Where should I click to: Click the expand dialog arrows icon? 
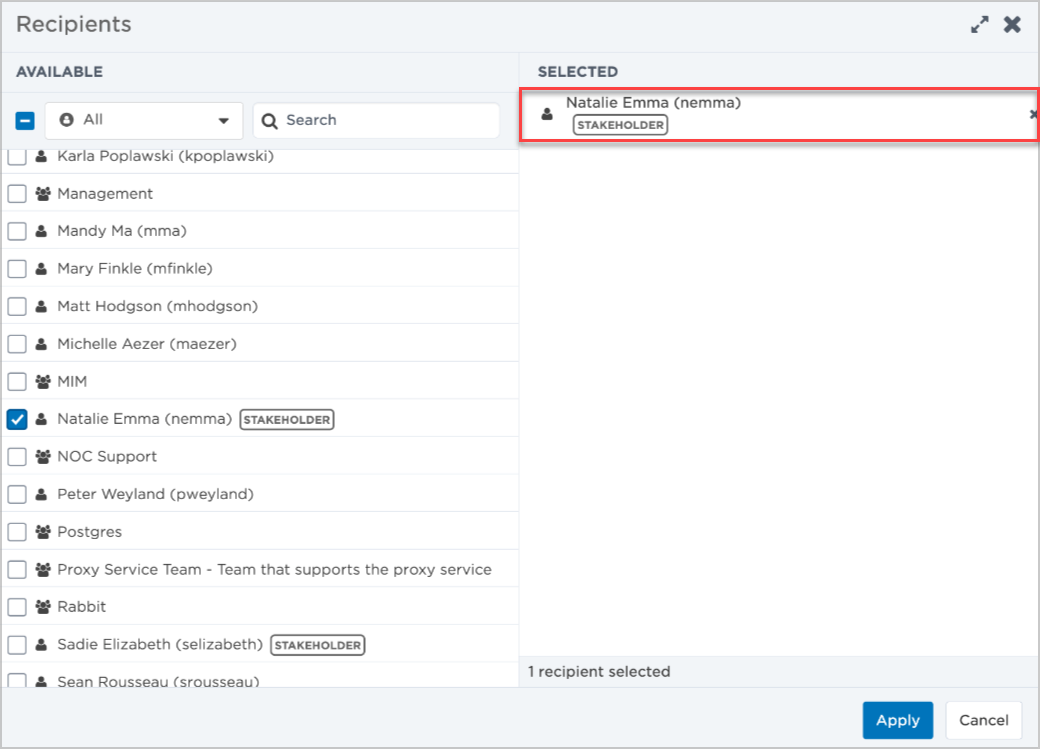(x=980, y=25)
